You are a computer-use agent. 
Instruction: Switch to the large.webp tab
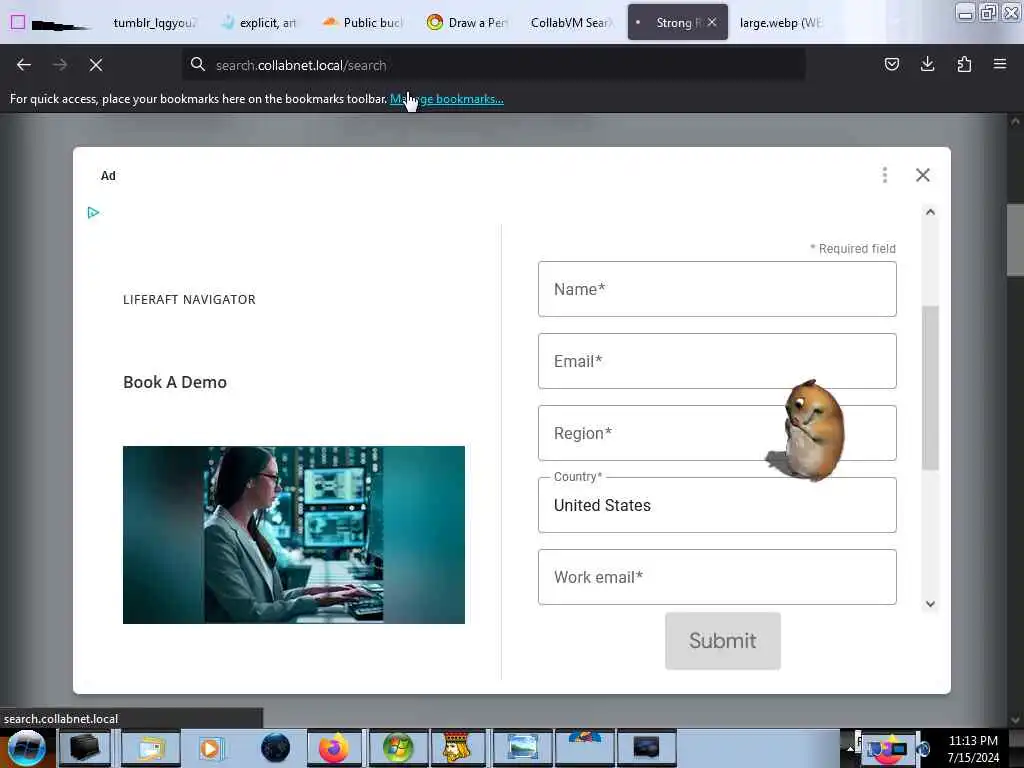click(780, 22)
